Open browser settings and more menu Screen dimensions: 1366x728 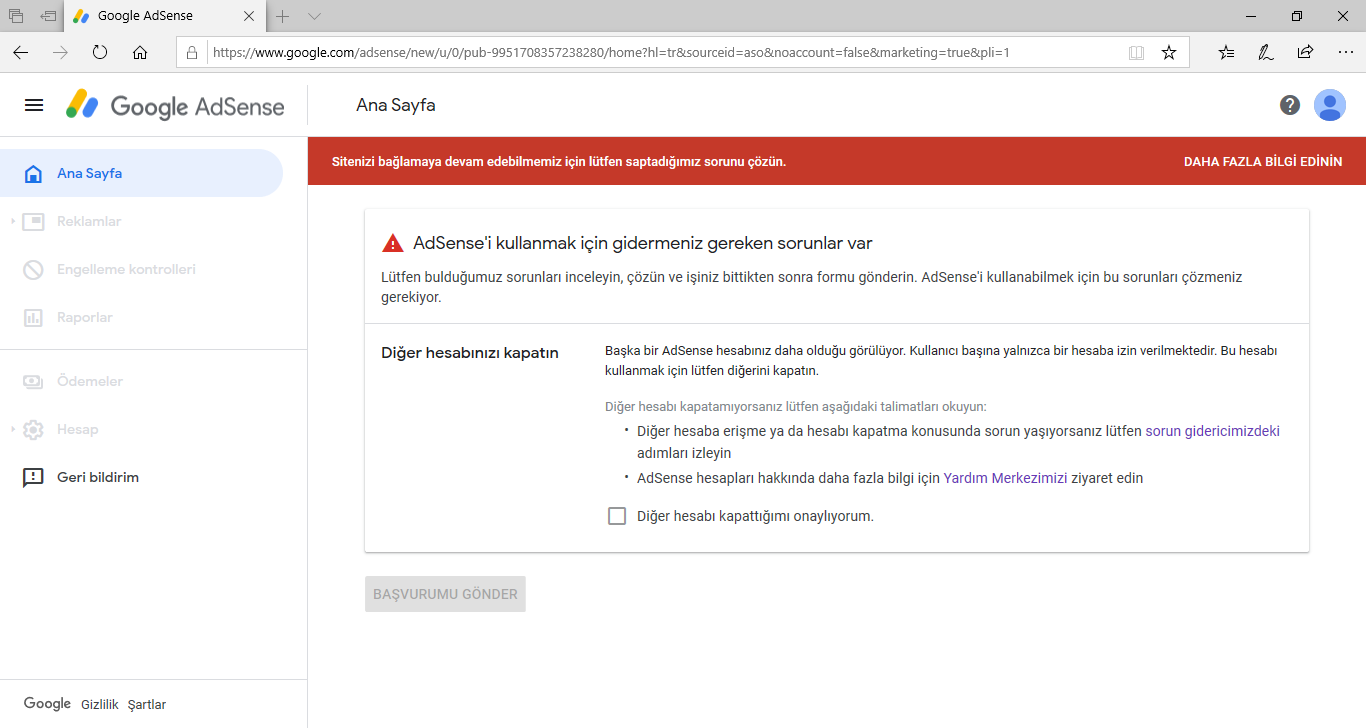(1345, 53)
